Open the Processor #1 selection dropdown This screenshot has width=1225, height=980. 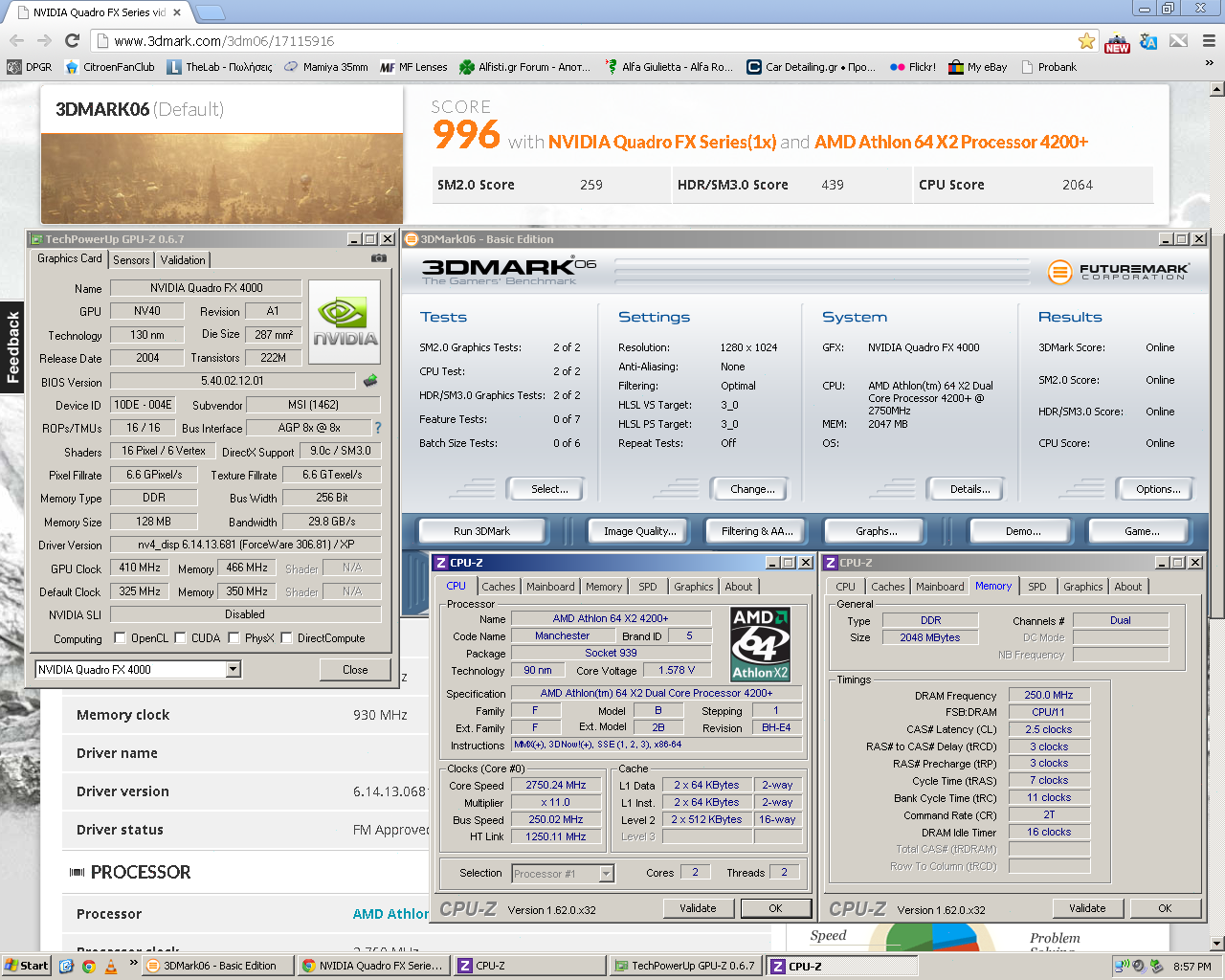click(x=606, y=873)
